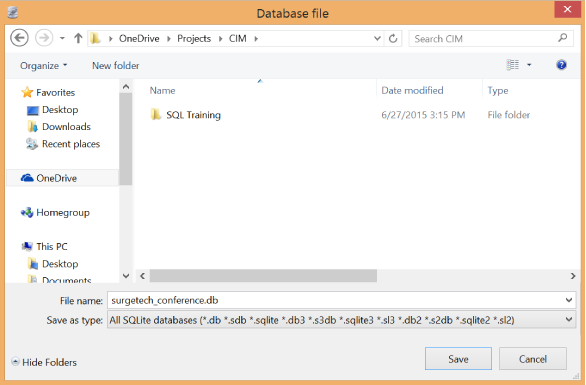The height and width of the screenshot is (385, 586).
Task: Click the search magnifier icon
Action: click(x=562, y=38)
